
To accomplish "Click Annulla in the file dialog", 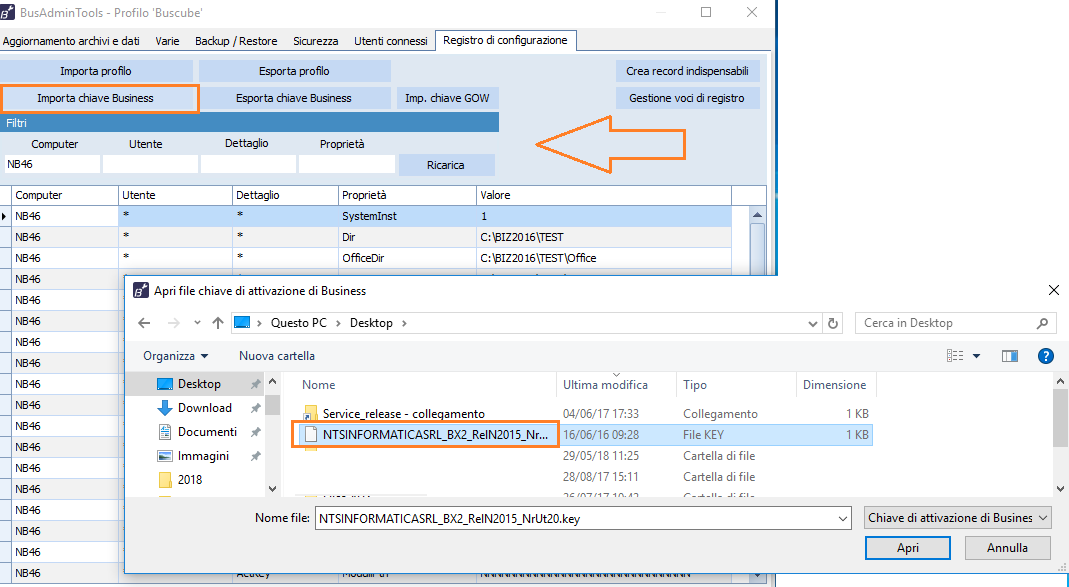I will [1007, 547].
